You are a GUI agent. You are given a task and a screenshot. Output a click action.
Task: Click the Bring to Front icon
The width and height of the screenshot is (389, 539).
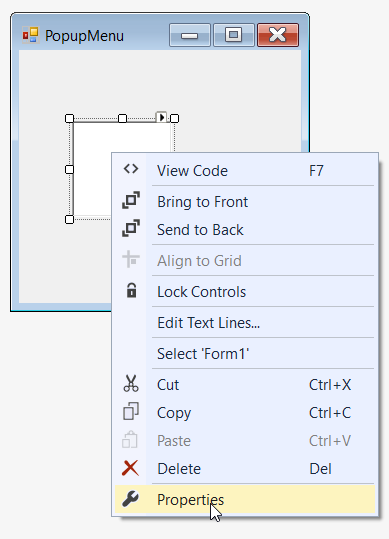tap(131, 200)
